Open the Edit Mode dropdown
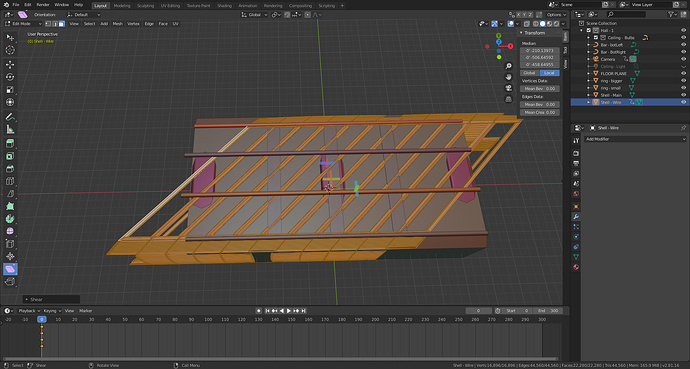Image resolution: width=690 pixels, height=369 pixels. [x=23, y=24]
